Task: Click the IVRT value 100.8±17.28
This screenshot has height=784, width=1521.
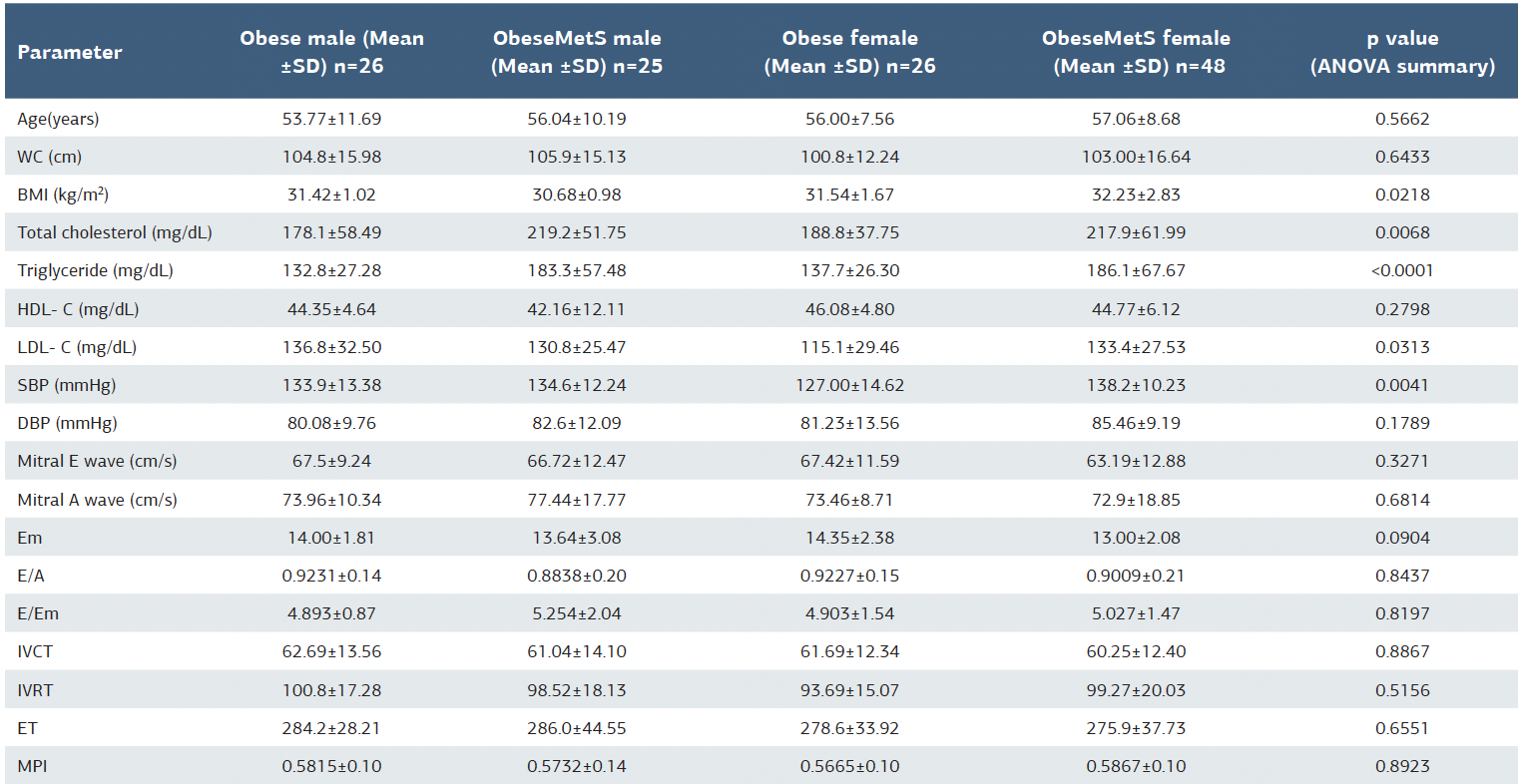Action: coord(331,690)
